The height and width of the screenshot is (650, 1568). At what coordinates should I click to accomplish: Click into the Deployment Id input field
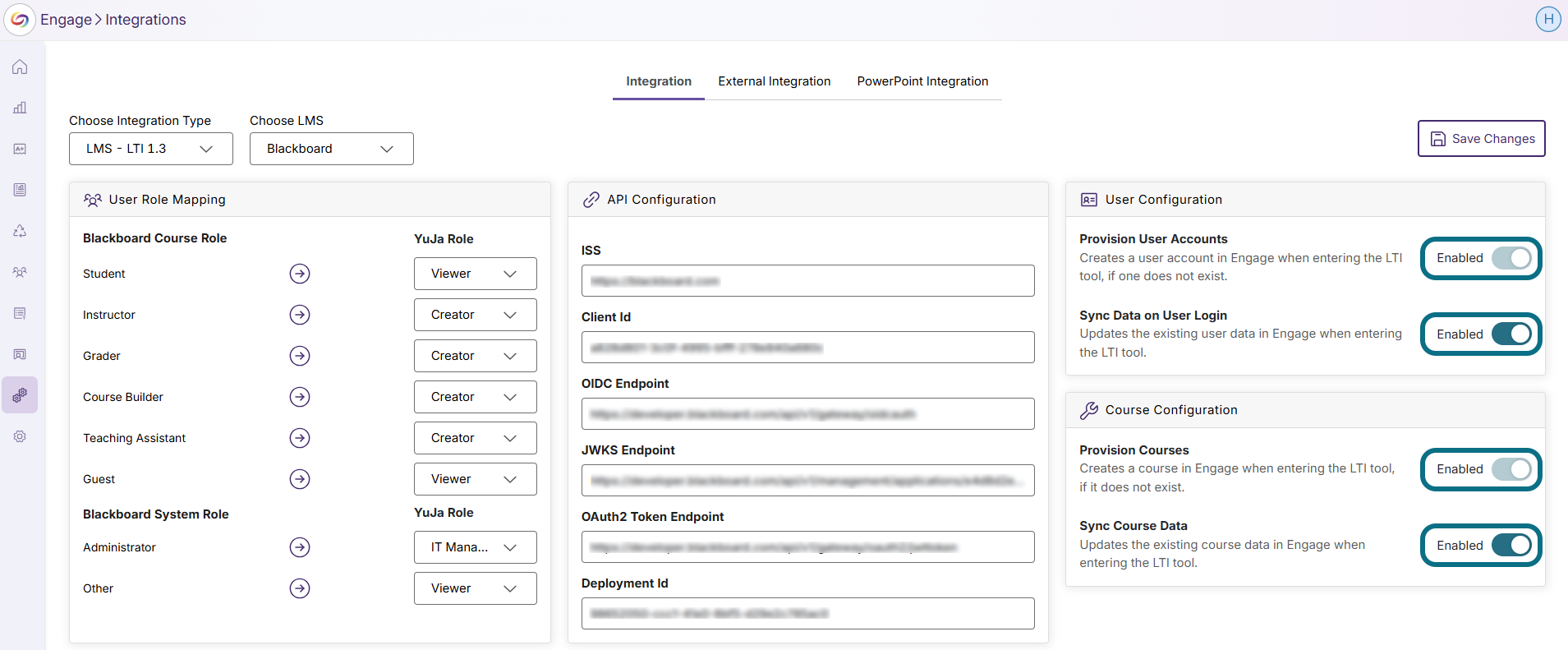[x=808, y=614]
